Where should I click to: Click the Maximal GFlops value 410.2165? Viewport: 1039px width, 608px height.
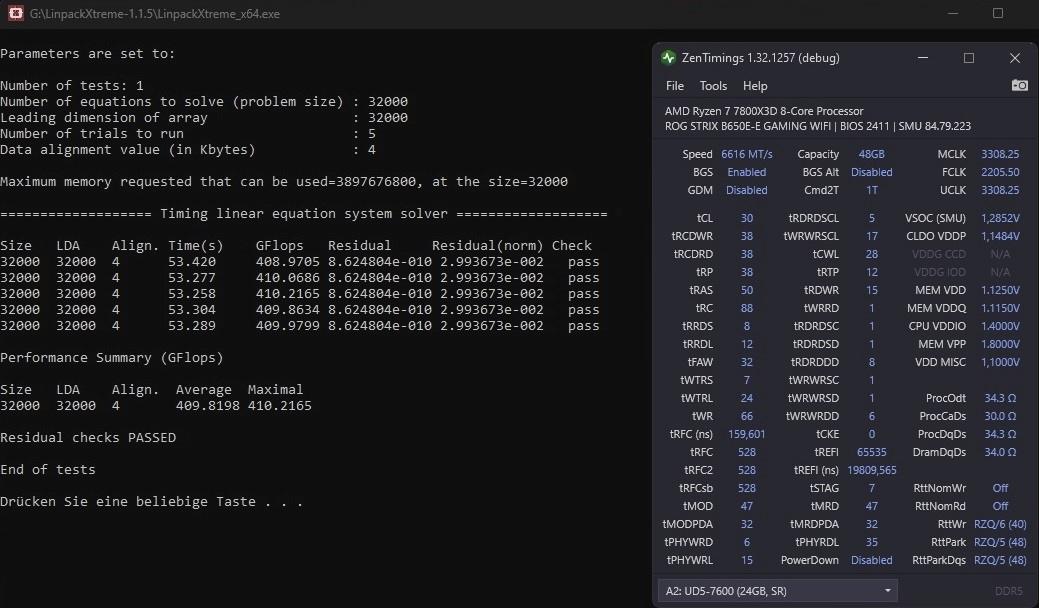(279, 405)
